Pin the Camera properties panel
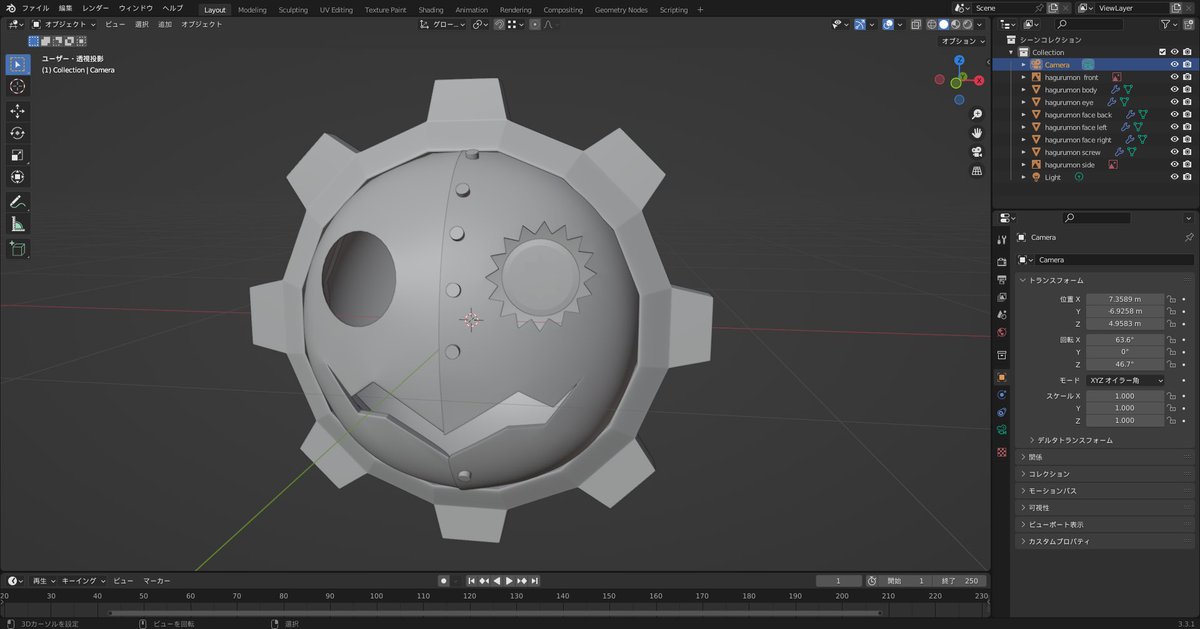 tap(1188, 238)
